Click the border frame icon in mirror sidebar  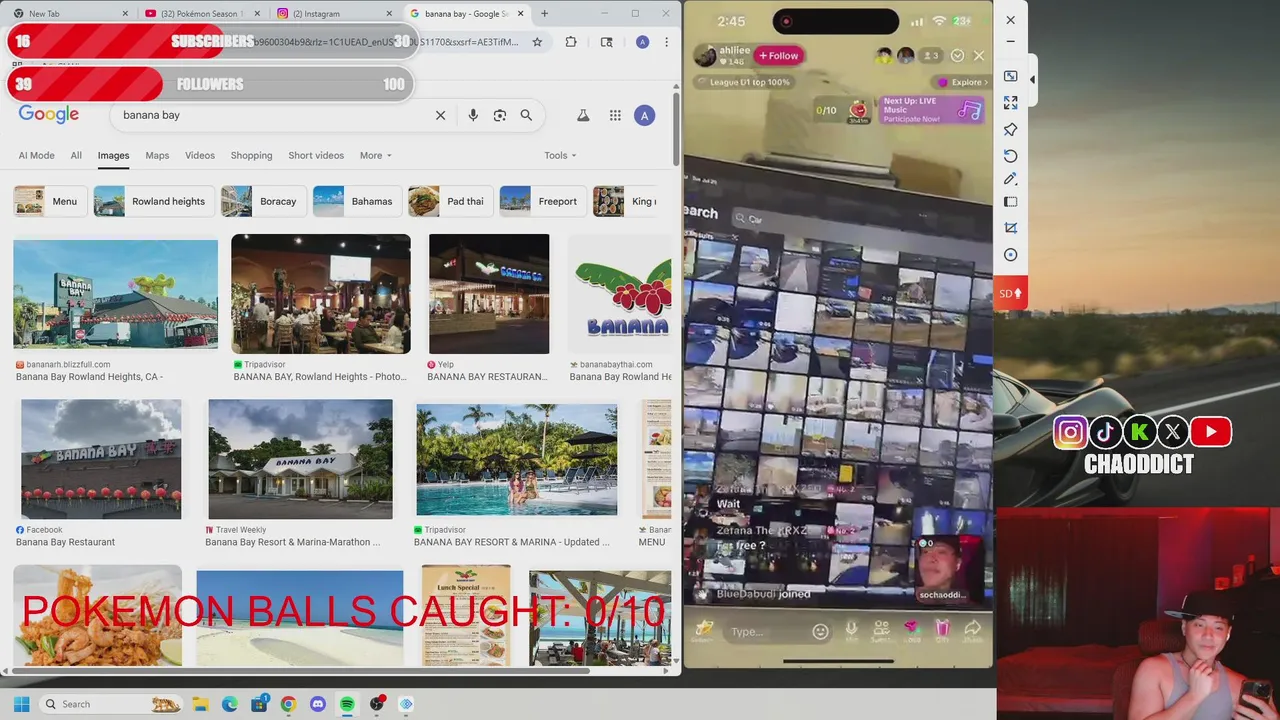[1010, 203]
